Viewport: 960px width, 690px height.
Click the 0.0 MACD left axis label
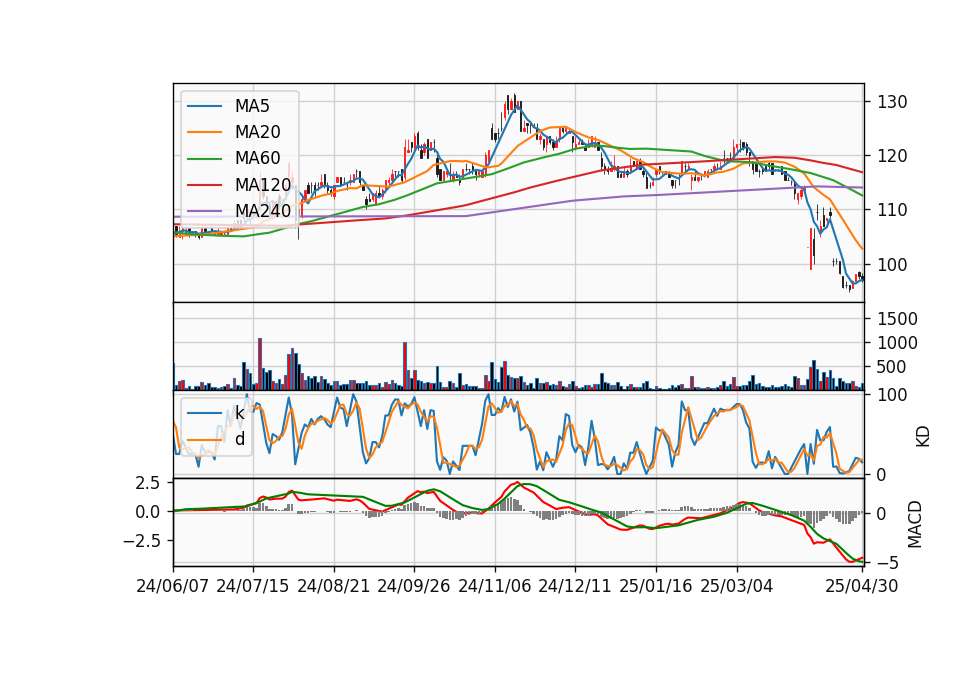(x=148, y=512)
